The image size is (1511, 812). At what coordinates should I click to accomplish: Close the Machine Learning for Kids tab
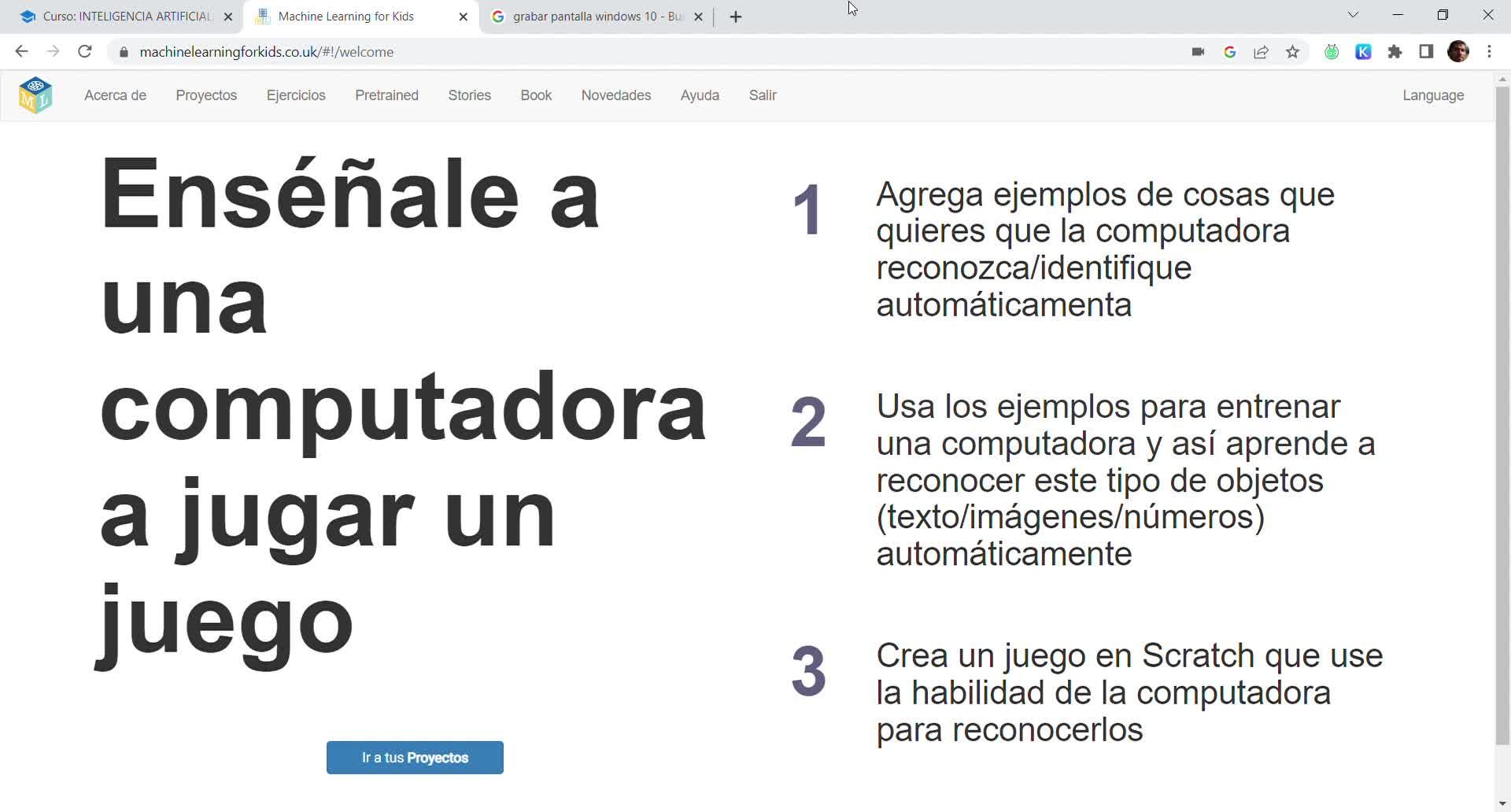(464, 17)
